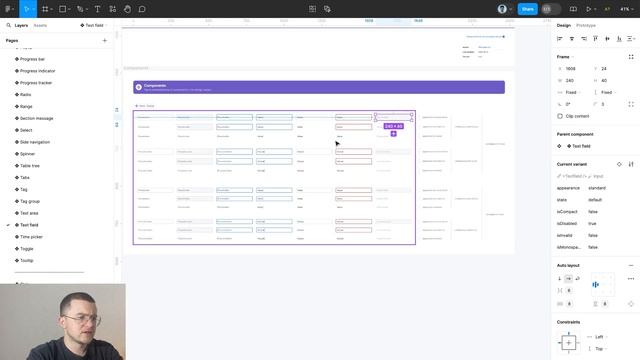Image resolution: width=640 pixels, height=360 pixels.
Task: Select the Comment tool
Action: [142, 9]
